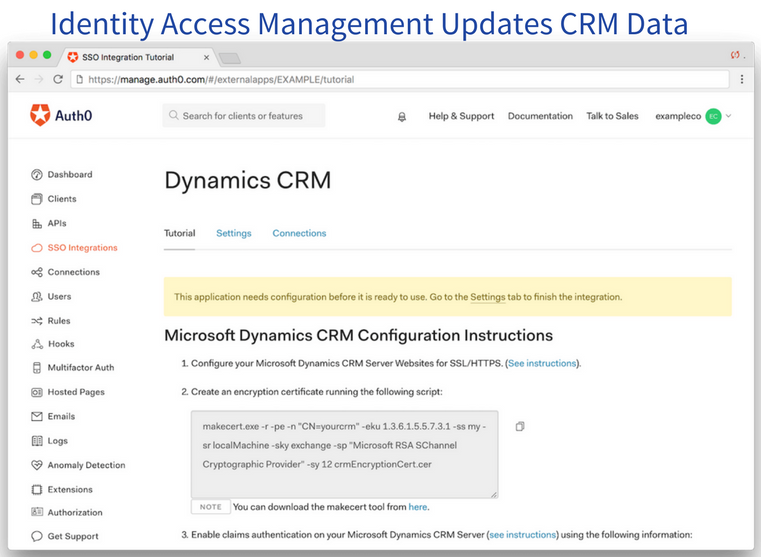Click the Clients window icon in sidebar

point(37,199)
